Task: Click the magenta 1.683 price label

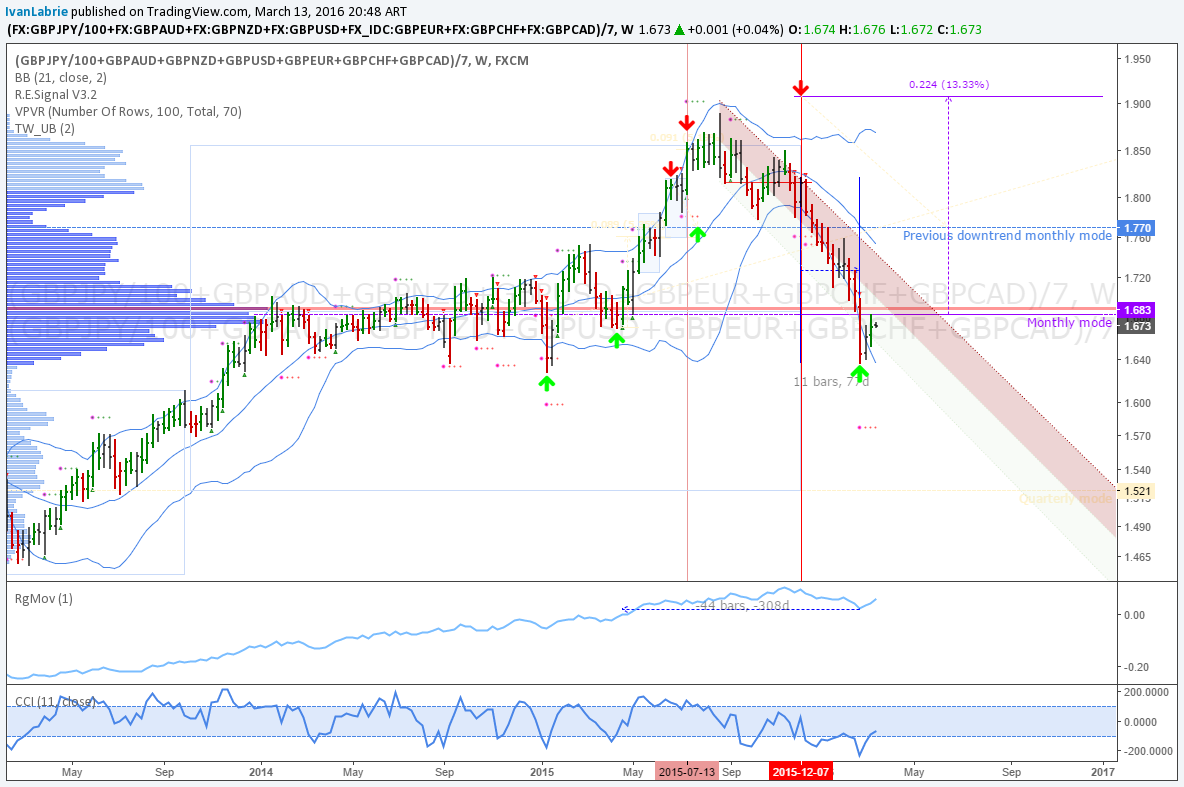Action: click(1136, 310)
